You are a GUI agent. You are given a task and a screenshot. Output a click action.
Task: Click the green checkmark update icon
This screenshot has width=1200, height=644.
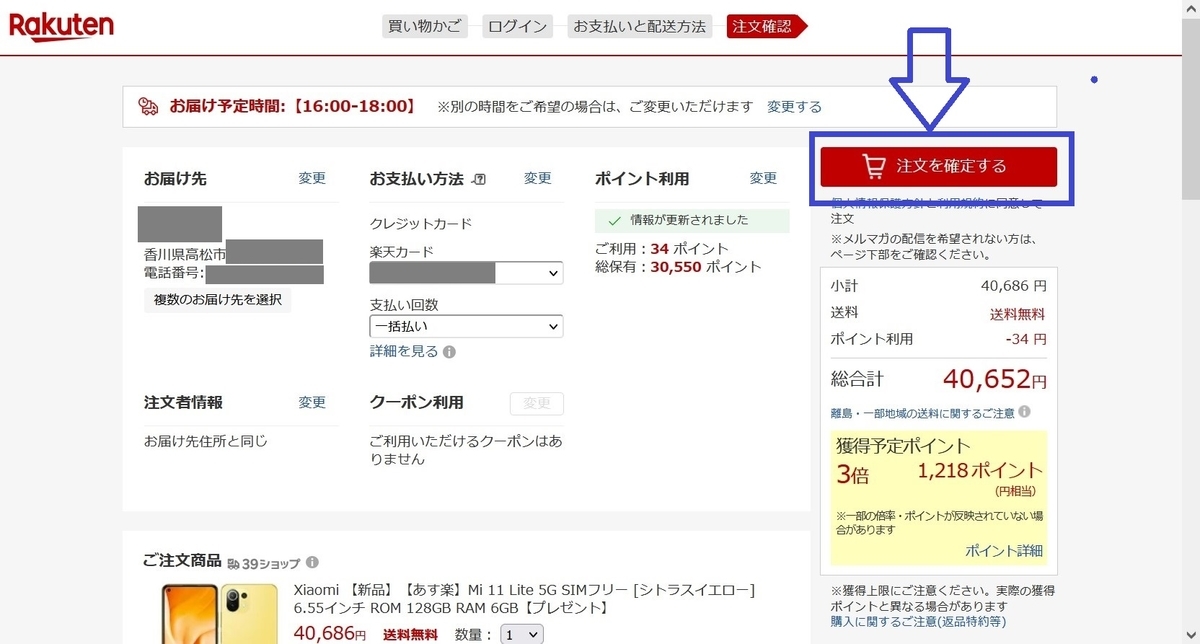tap(614, 220)
